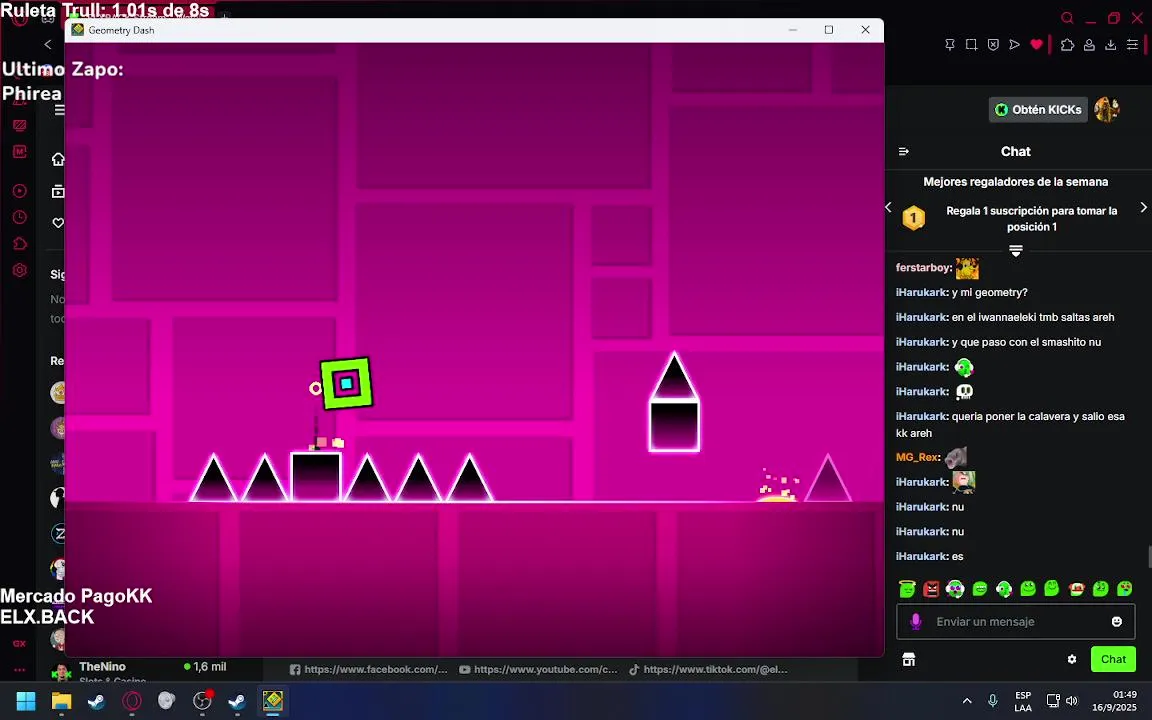
Task: Toggle the red heart bookmark icon
Action: coord(1036,45)
